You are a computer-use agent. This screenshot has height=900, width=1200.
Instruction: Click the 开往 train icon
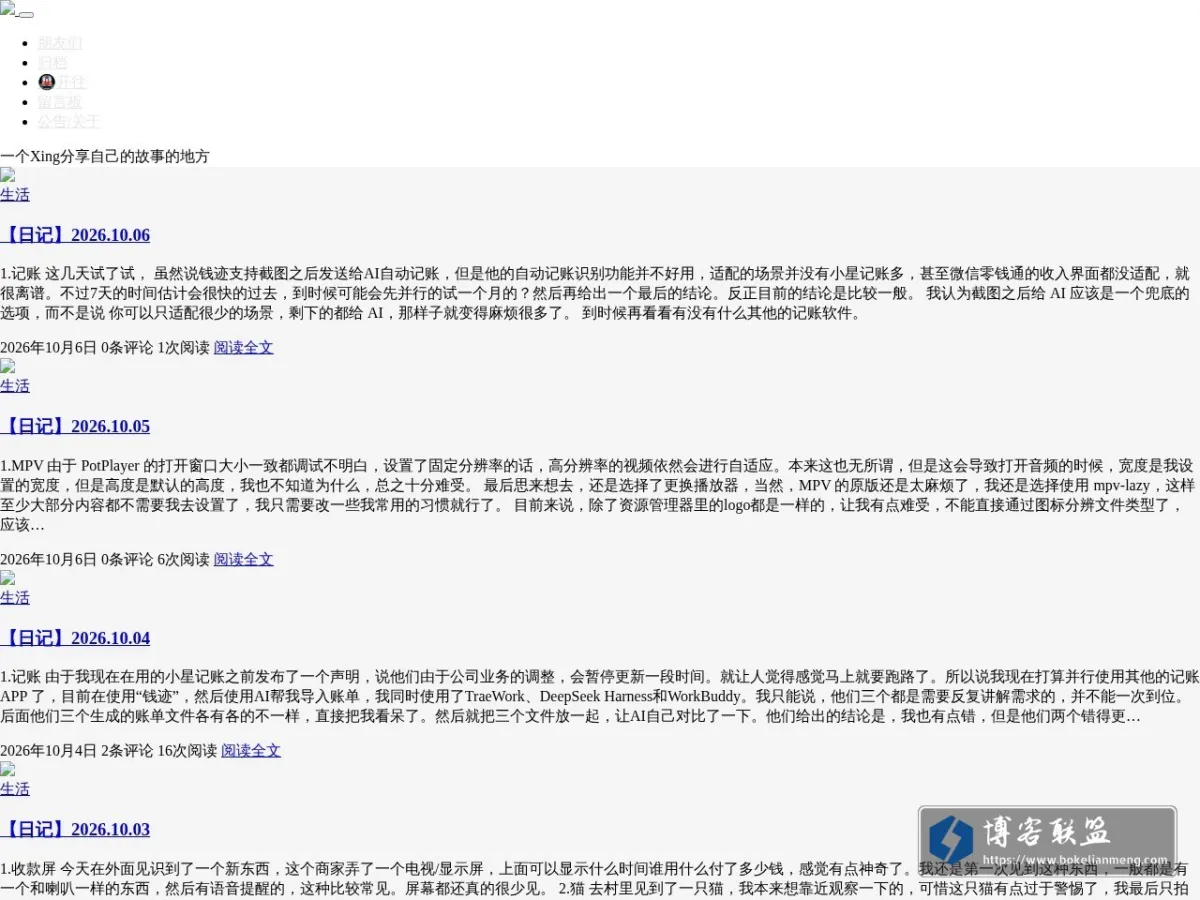point(46,82)
